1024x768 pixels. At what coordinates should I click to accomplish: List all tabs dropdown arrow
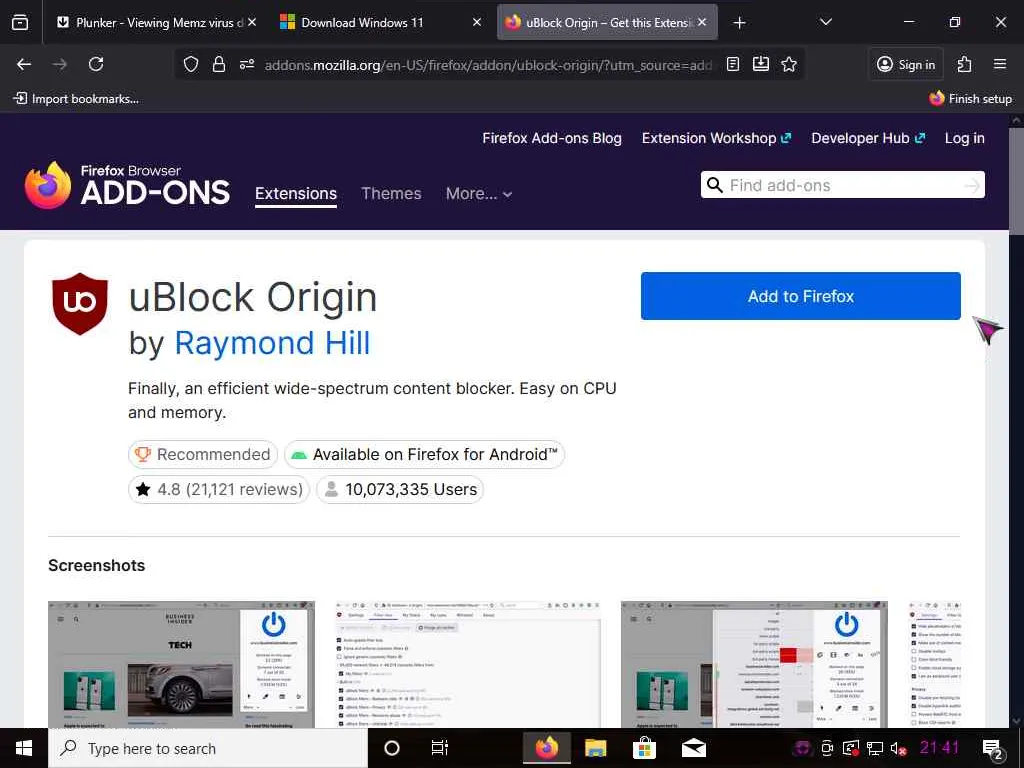(x=825, y=22)
